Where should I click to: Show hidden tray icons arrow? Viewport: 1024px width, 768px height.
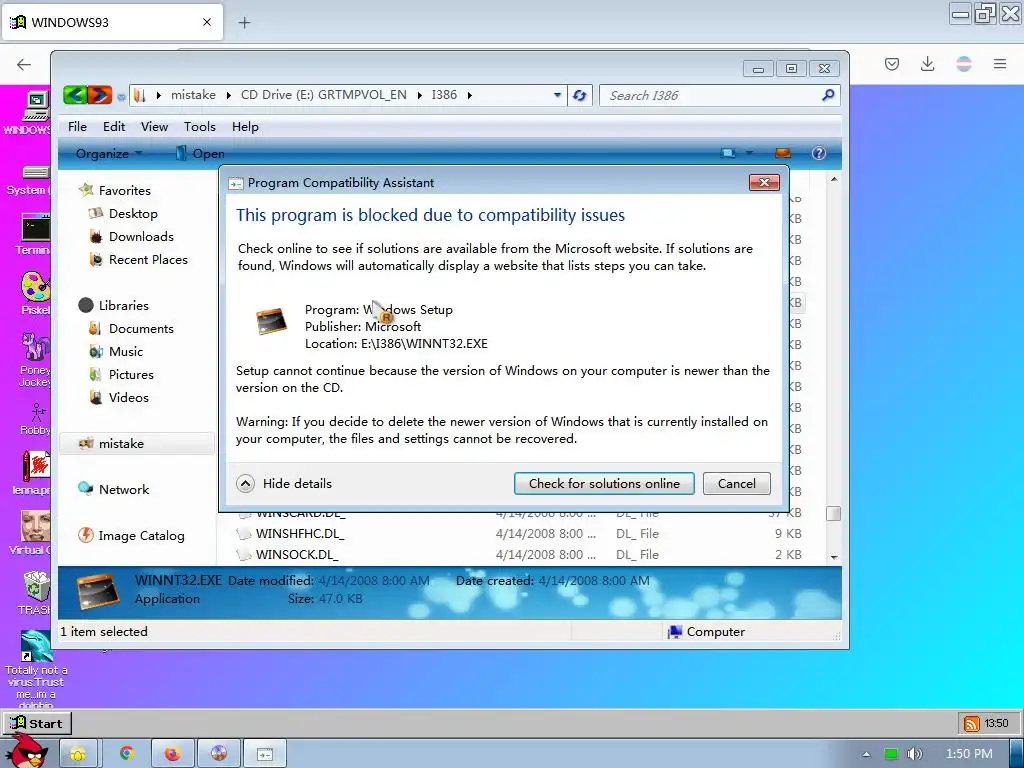point(866,754)
